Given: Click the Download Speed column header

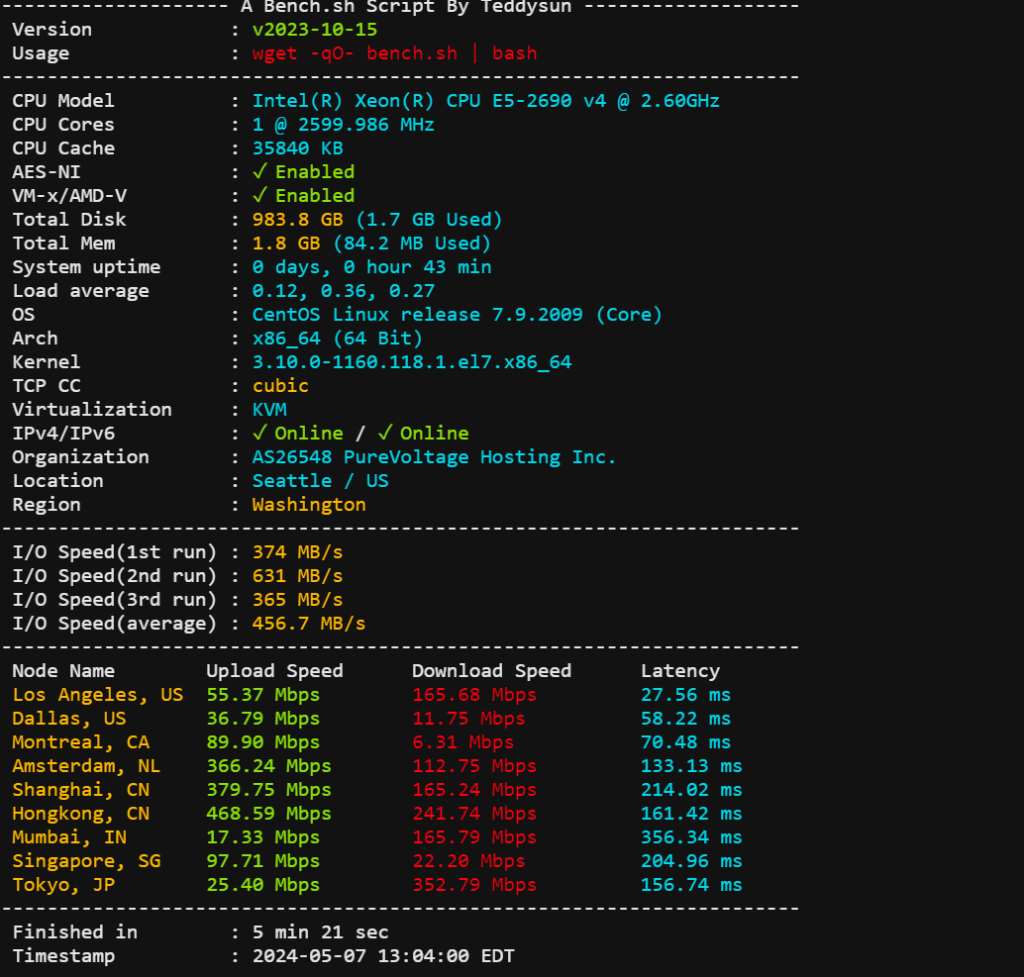Looking at the screenshot, I should [x=491, y=671].
